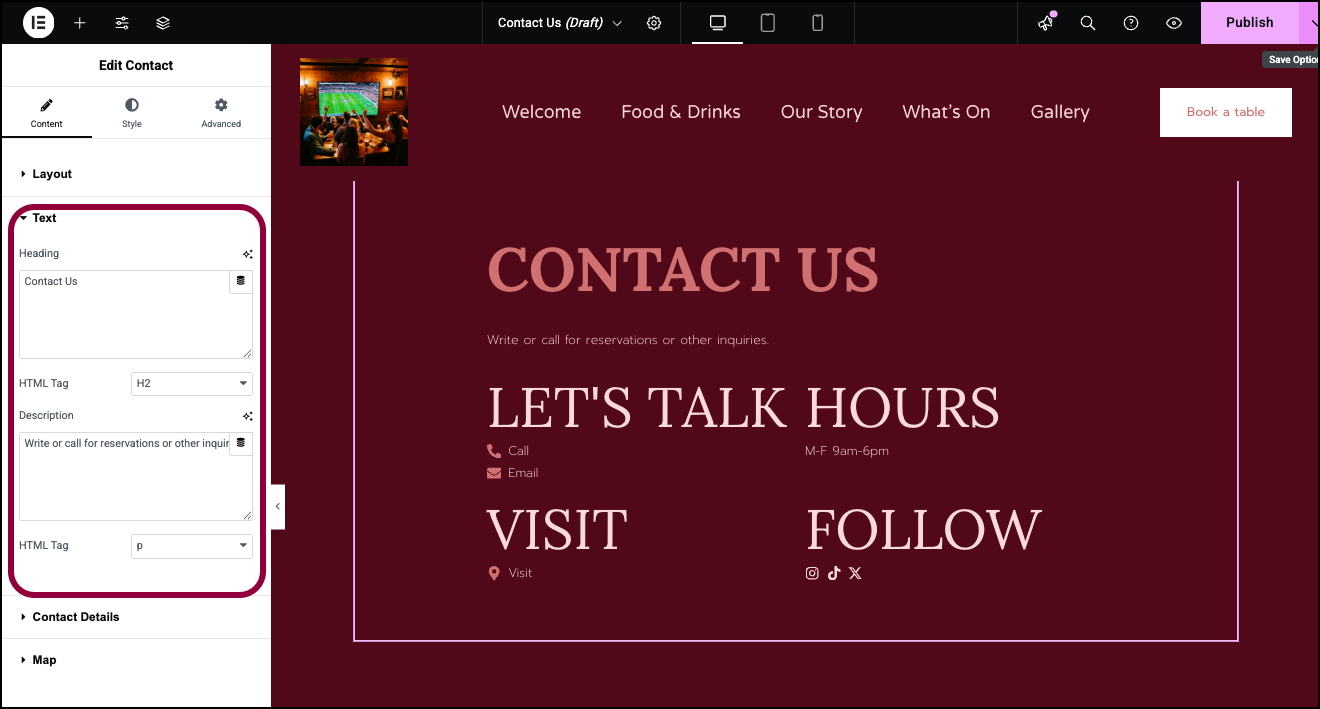Screen dimensions: 1320x709
Task: Toggle preview changes eye icon
Action: click(1175, 23)
